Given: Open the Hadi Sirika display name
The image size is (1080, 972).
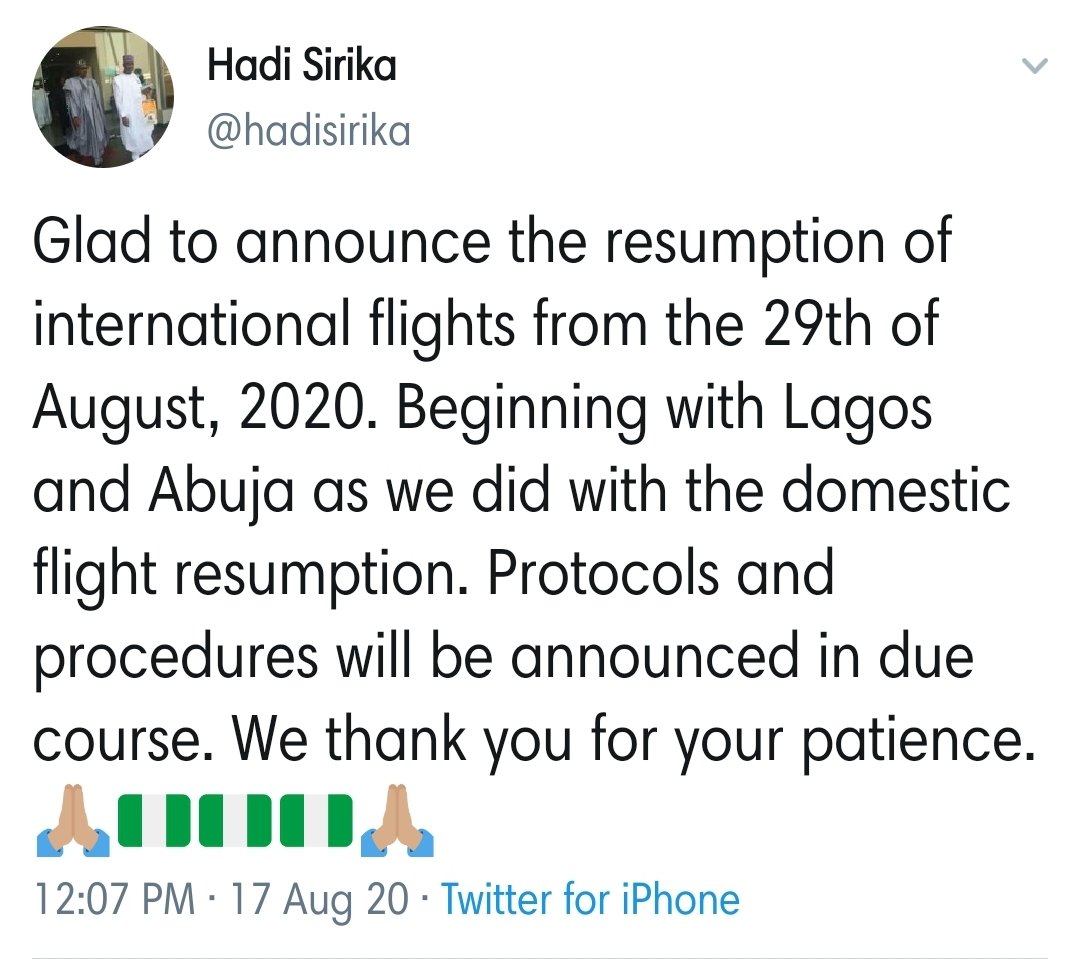Looking at the screenshot, I should point(301,66).
